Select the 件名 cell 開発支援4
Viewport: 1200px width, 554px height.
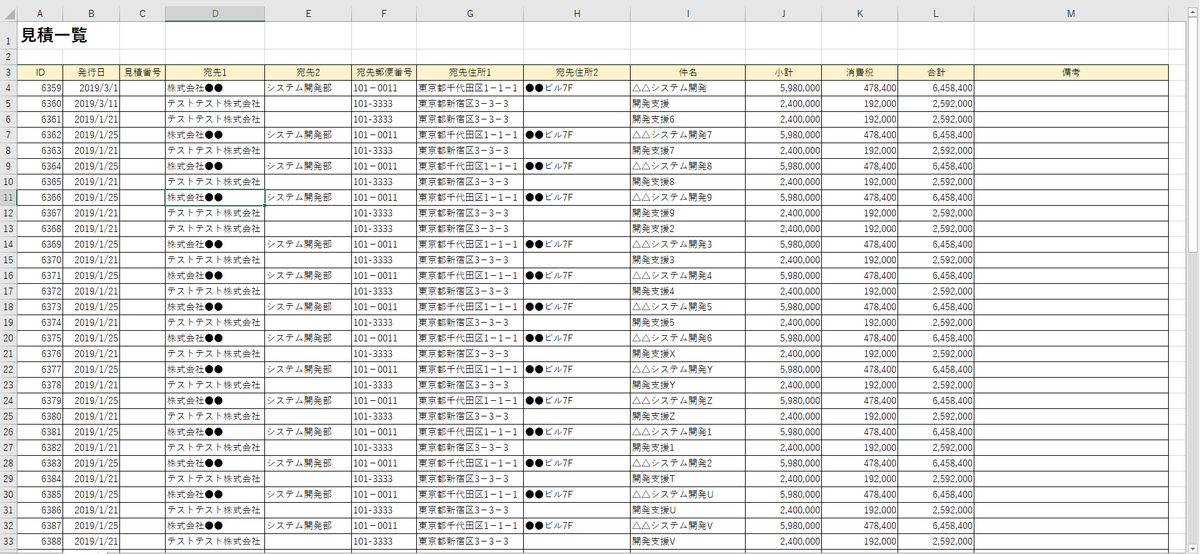point(688,291)
